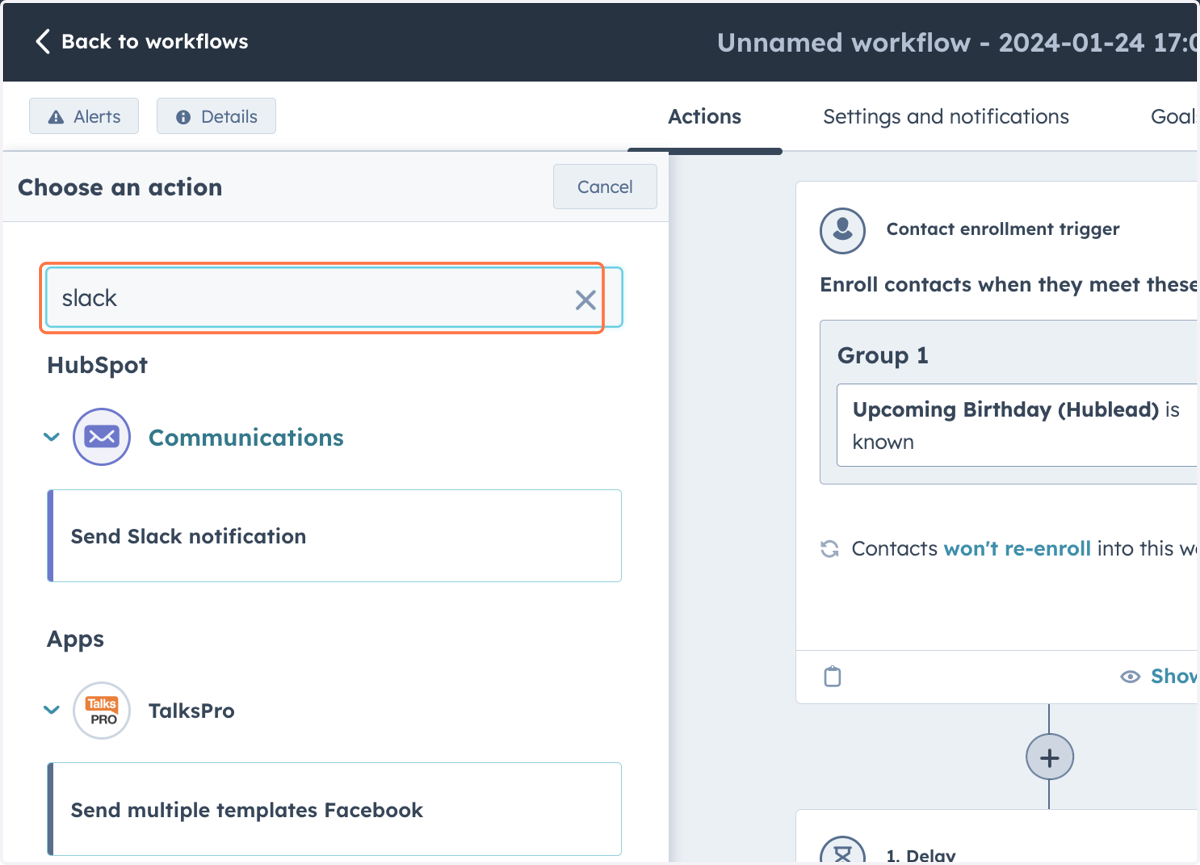Click the contact enrollment trigger person icon
Viewport: 1200px width, 865px height.
[x=842, y=230]
